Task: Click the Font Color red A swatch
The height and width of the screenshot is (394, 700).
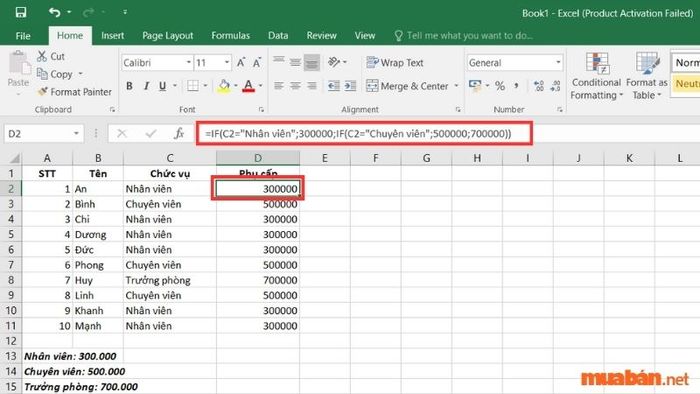Action: [249, 86]
